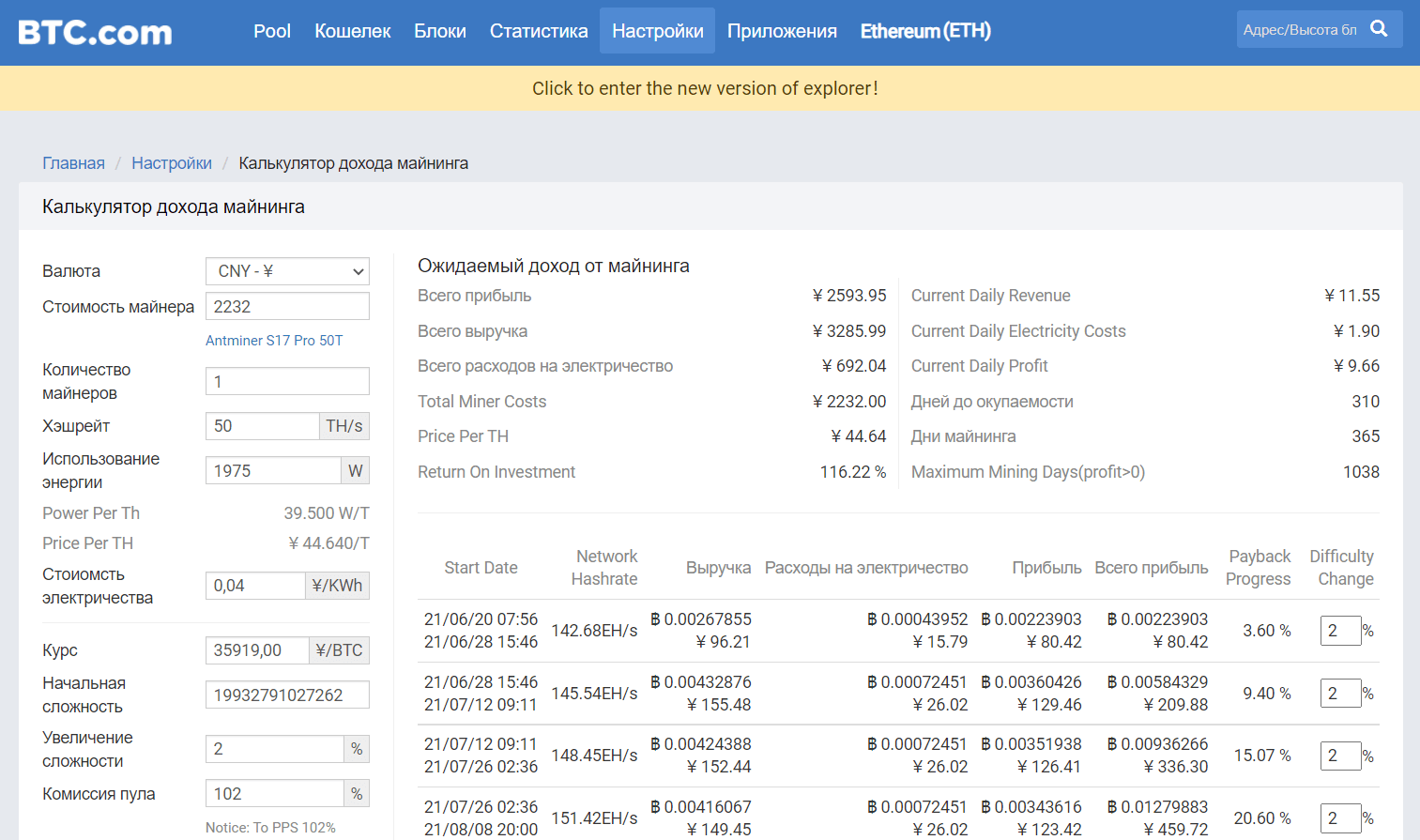Click the Start Date column header

(x=481, y=568)
